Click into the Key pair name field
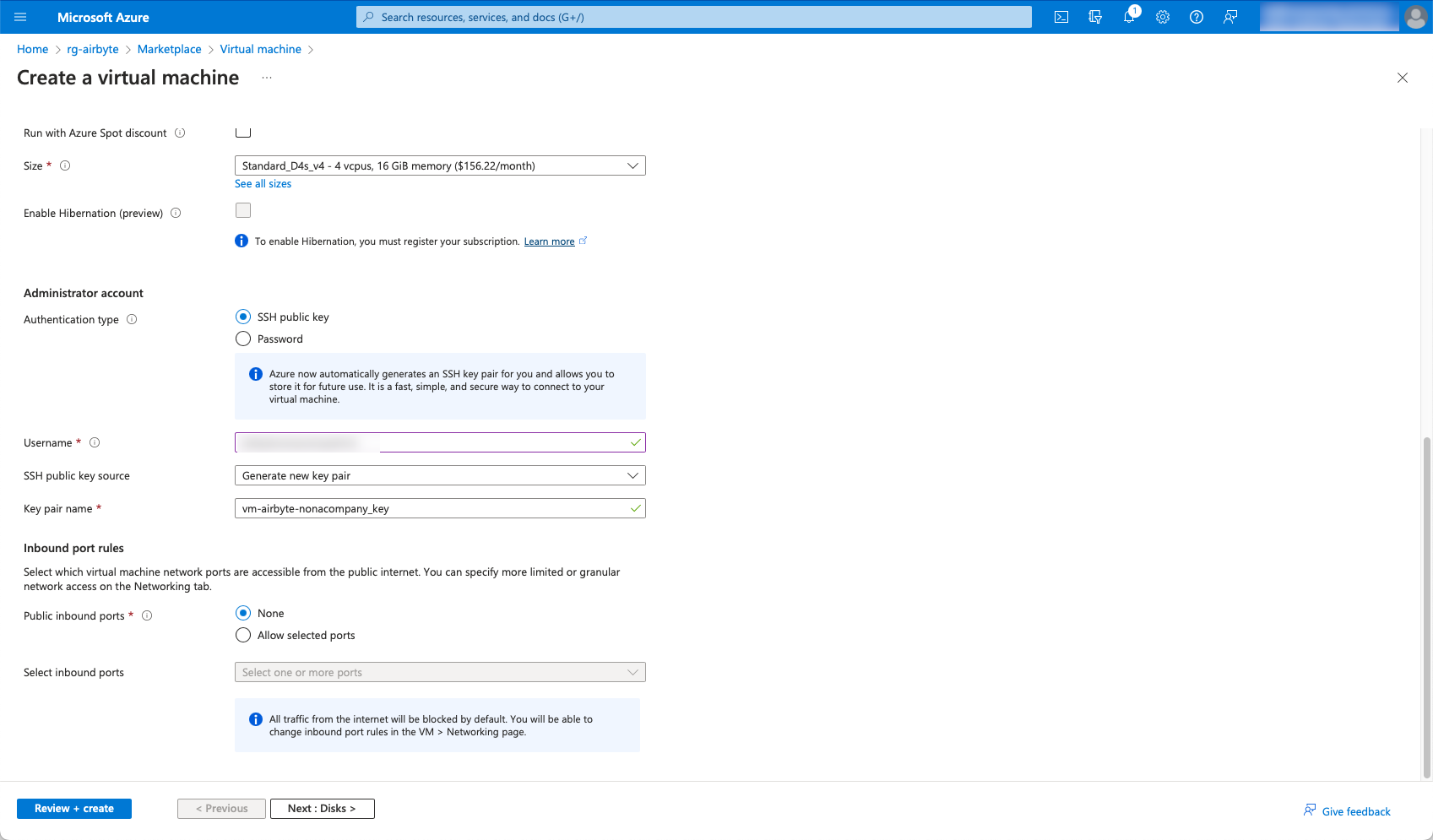Screen dimensions: 1433x840 click(x=431, y=508)
